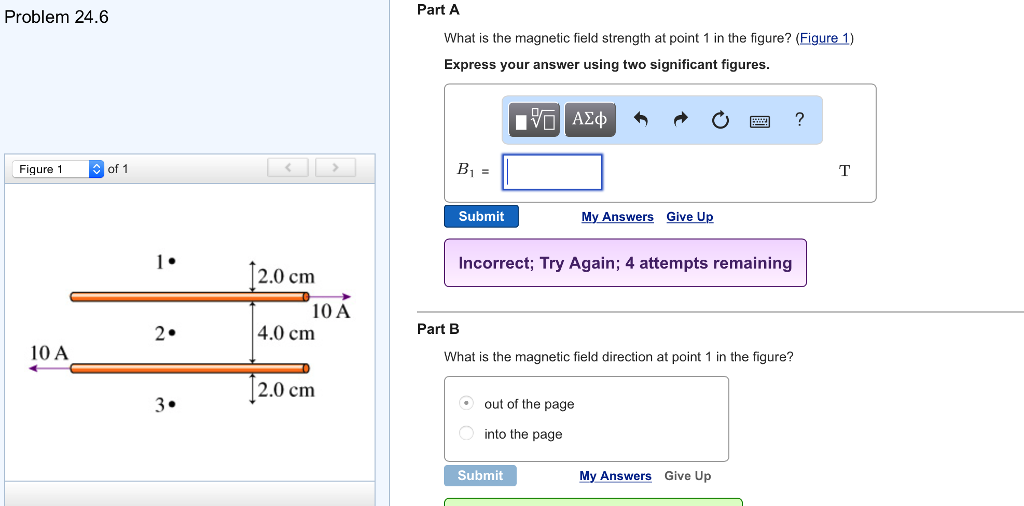The height and width of the screenshot is (506, 1024).
Task: Show keyboard shortcuts icon
Action: pos(760,121)
